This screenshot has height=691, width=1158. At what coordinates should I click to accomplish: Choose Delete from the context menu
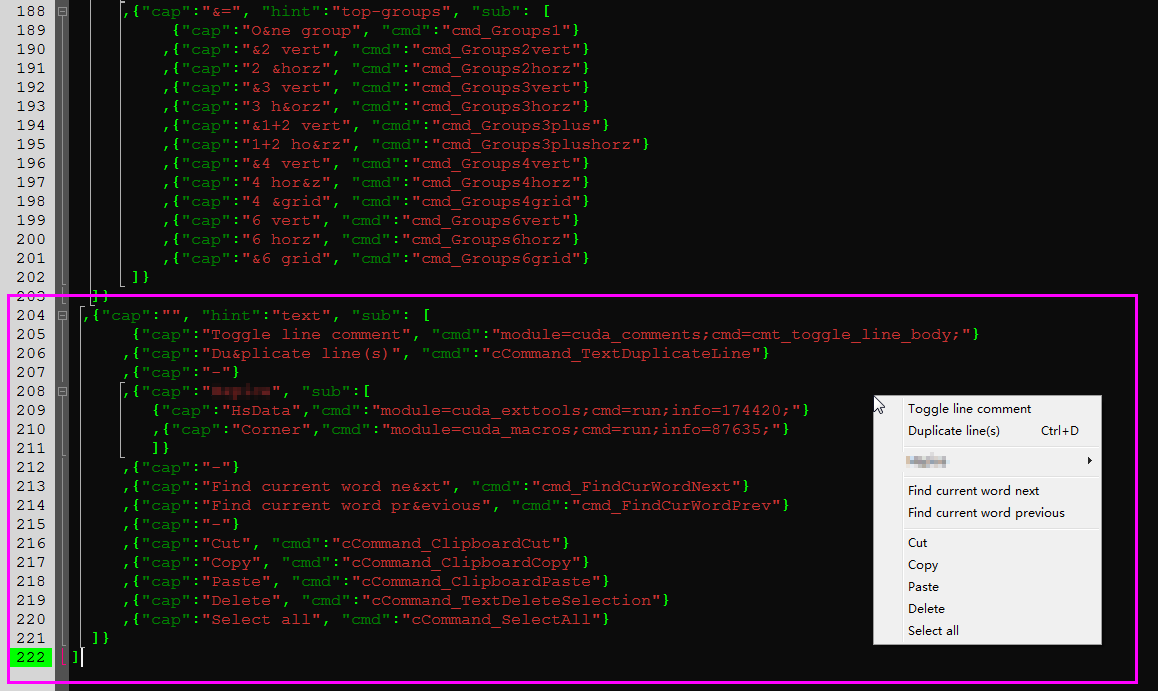(x=926, y=609)
